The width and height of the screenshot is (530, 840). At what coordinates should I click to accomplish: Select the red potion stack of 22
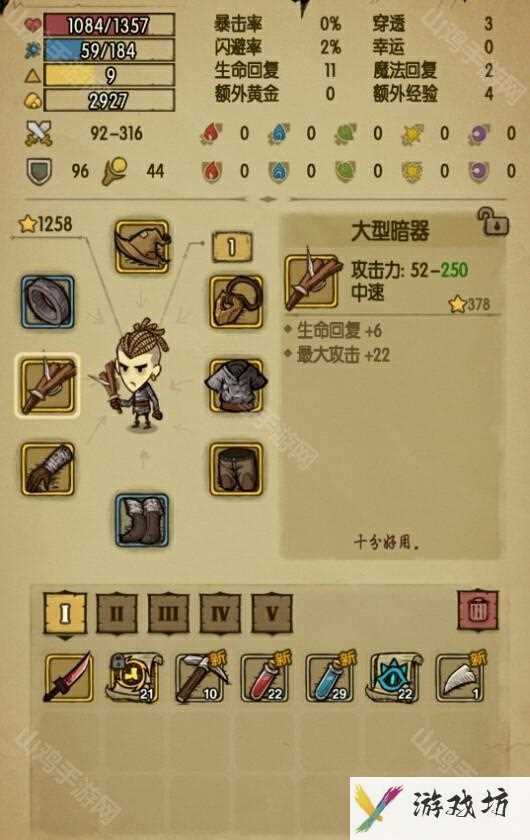click(266, 677)
